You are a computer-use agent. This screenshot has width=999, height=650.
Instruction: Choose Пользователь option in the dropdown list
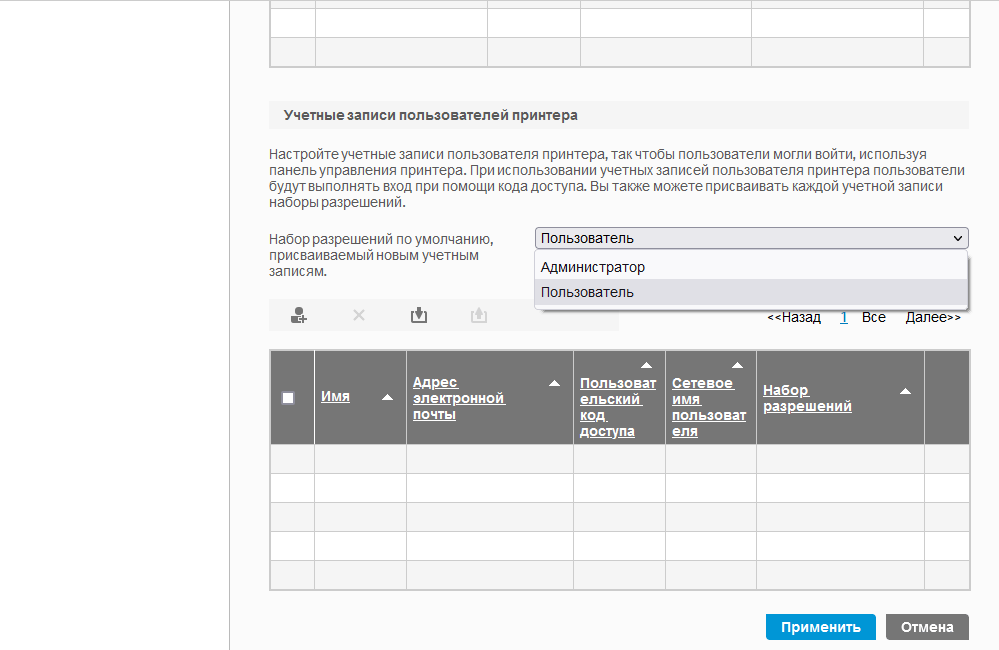coord(587,292)
